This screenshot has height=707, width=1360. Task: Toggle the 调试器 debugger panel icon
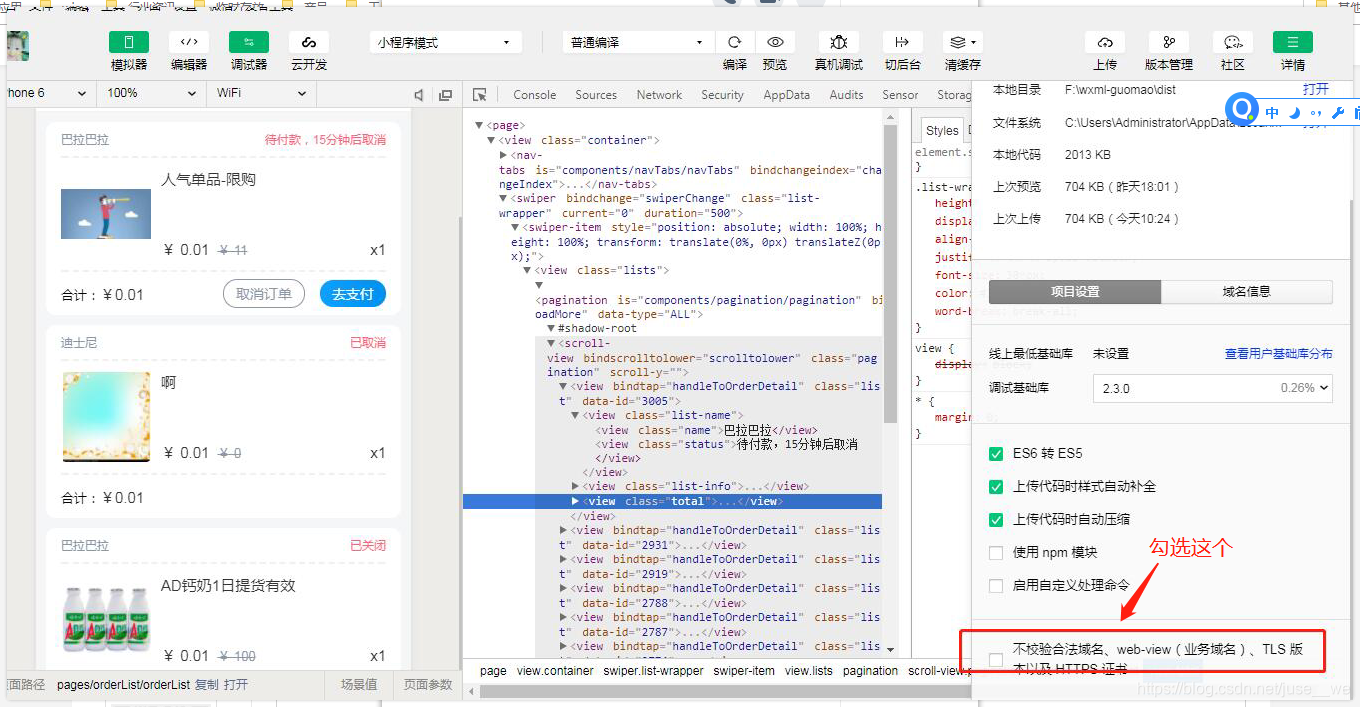point(249,42)
